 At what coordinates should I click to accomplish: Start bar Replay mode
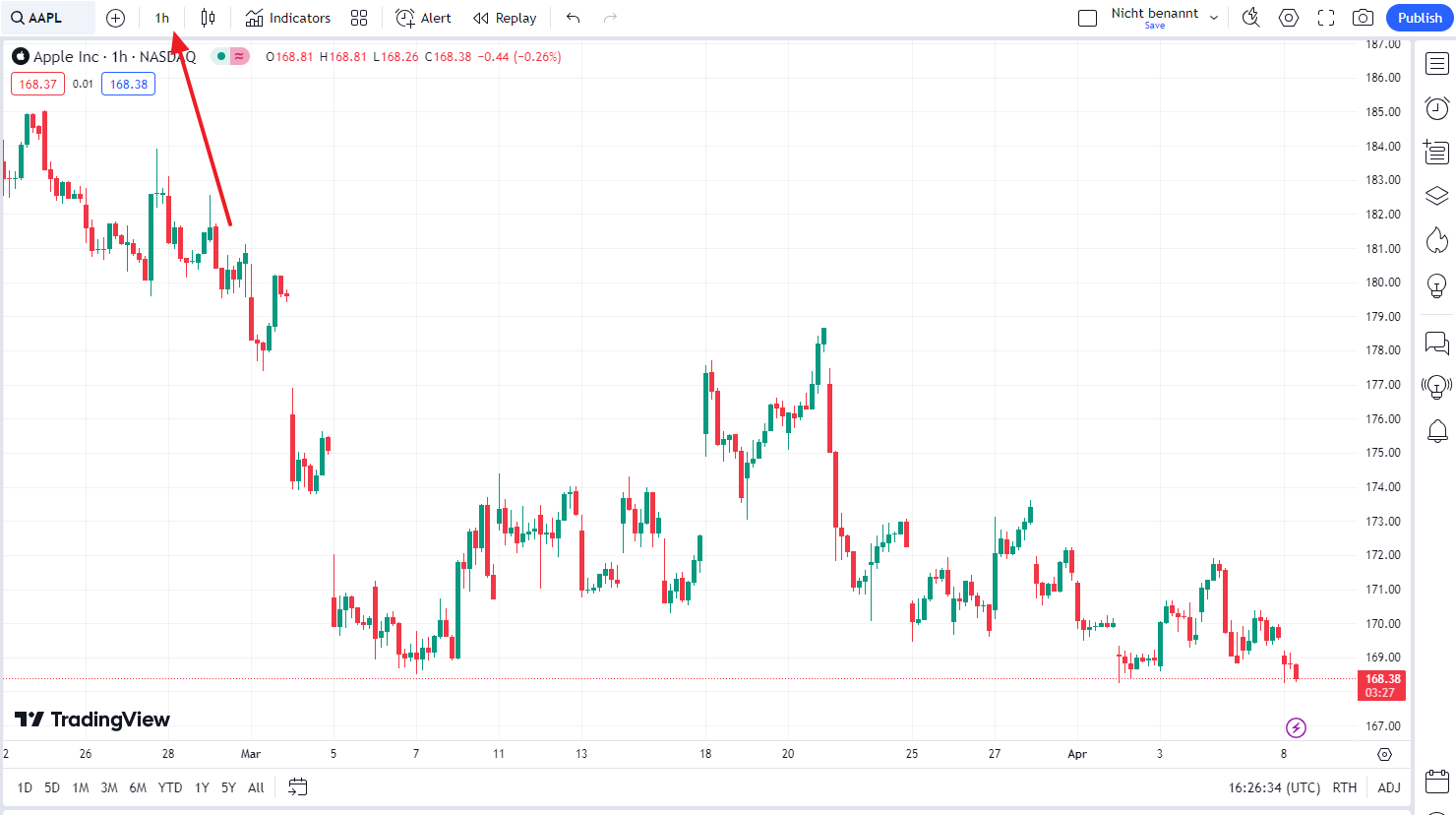click(x=505, y=18)
